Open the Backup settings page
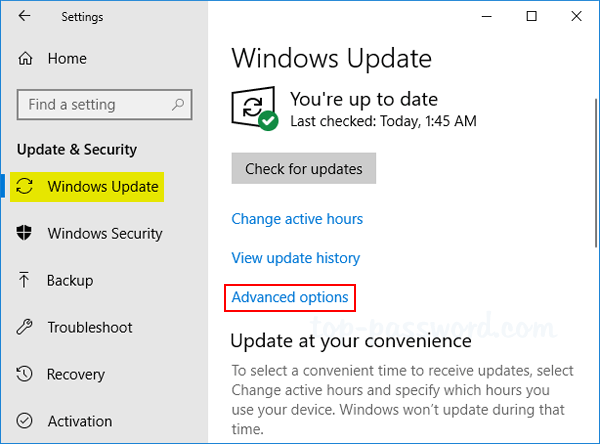600x444 pixels. point(70,281)
